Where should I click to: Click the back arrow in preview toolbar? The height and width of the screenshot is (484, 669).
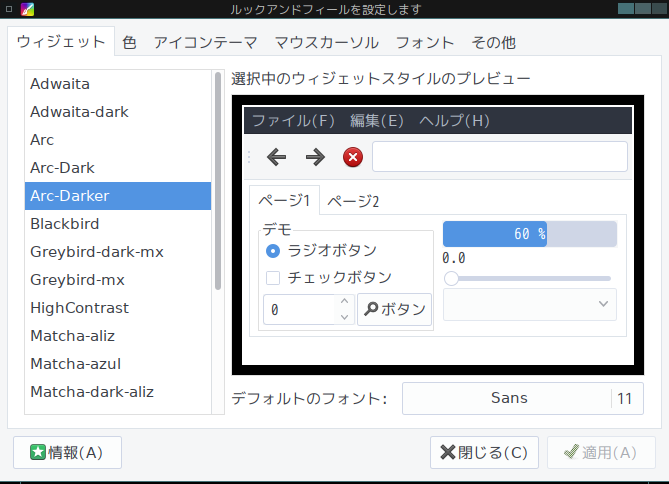(x=276, y=157)
